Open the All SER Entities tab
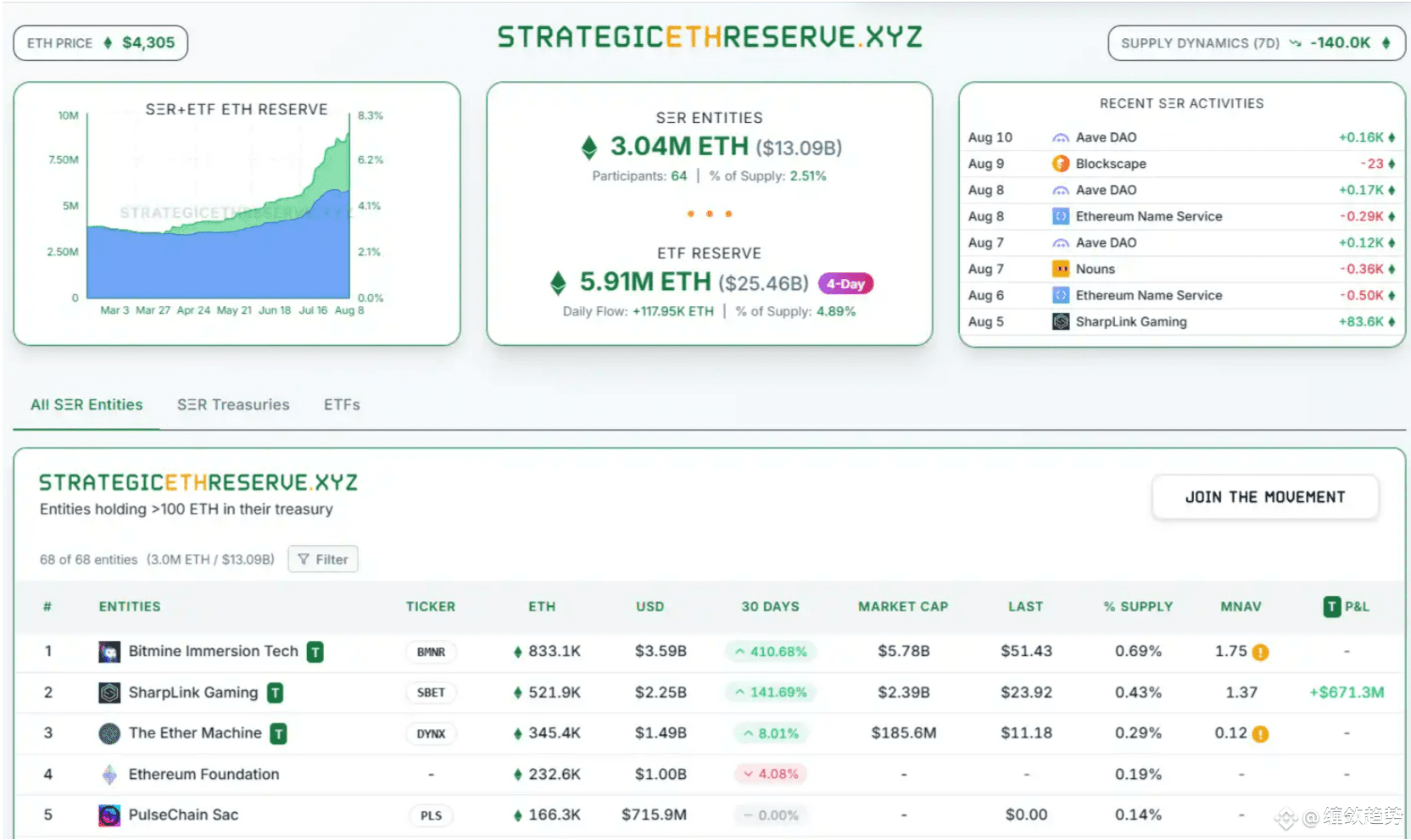 [86, 405]
